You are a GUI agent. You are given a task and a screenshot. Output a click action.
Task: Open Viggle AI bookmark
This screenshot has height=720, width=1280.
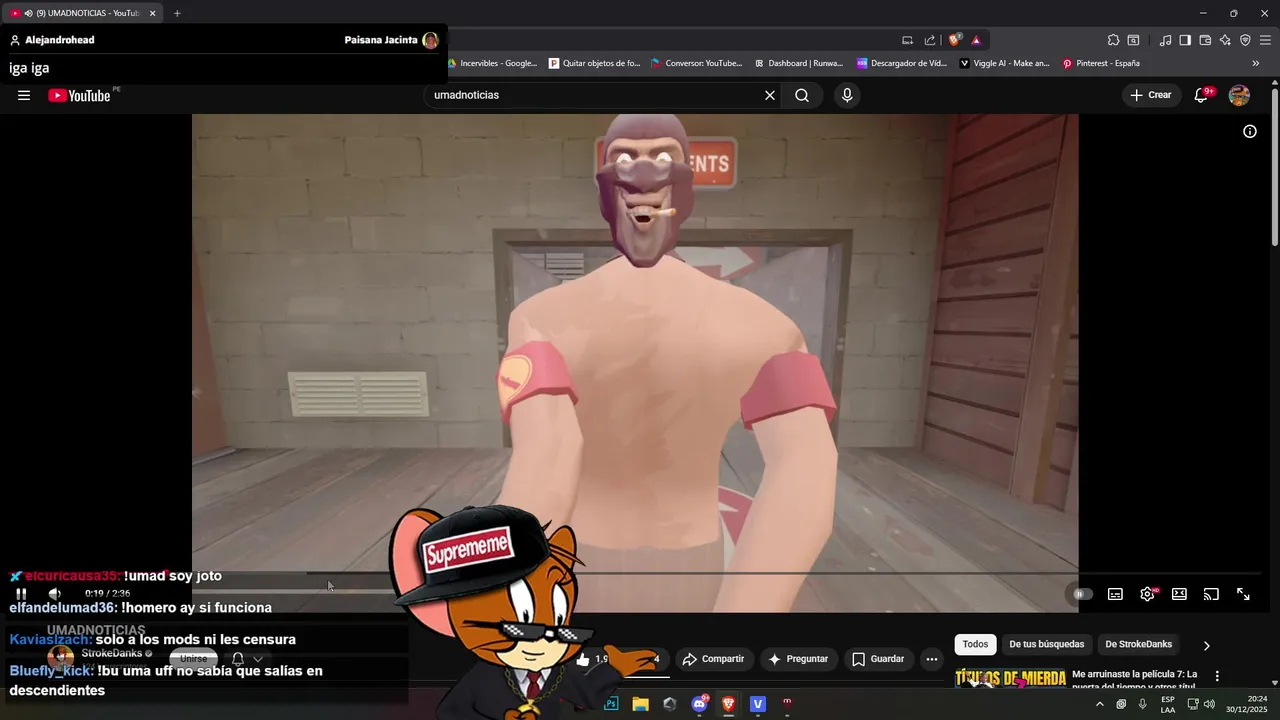[x=1005, y=63]
